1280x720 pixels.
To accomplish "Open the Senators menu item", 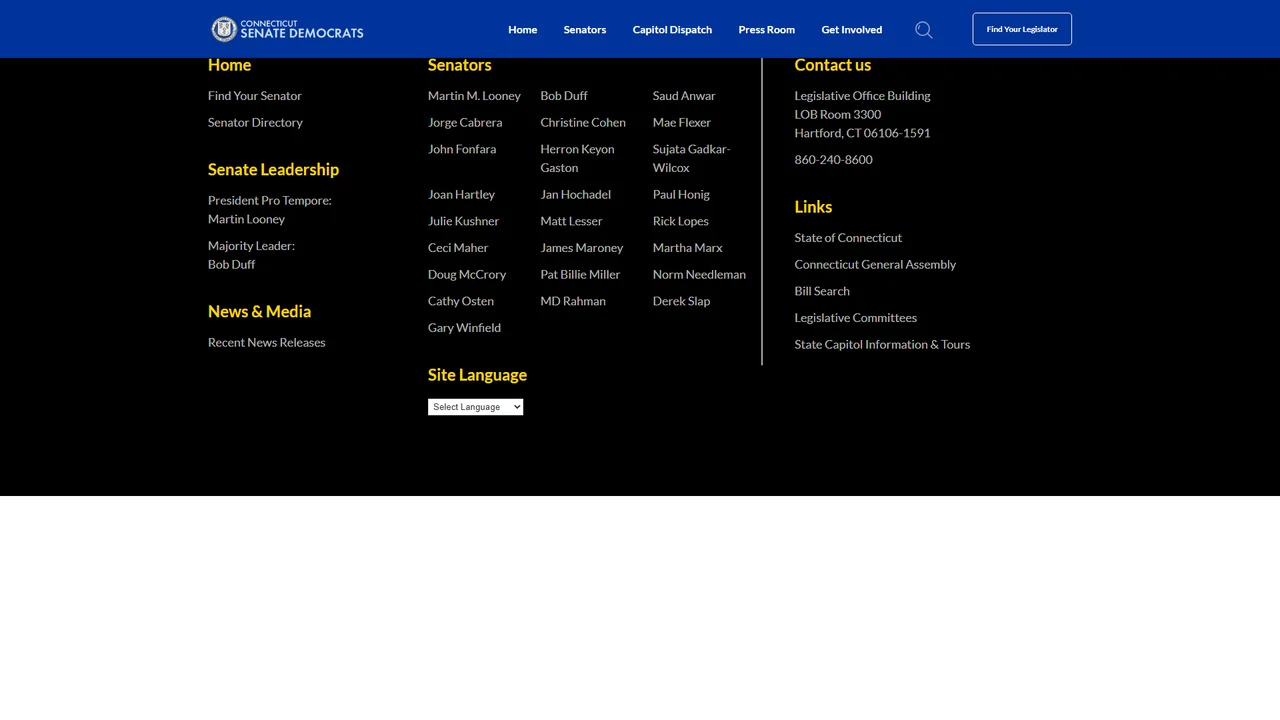I will [x=584, y=29].
